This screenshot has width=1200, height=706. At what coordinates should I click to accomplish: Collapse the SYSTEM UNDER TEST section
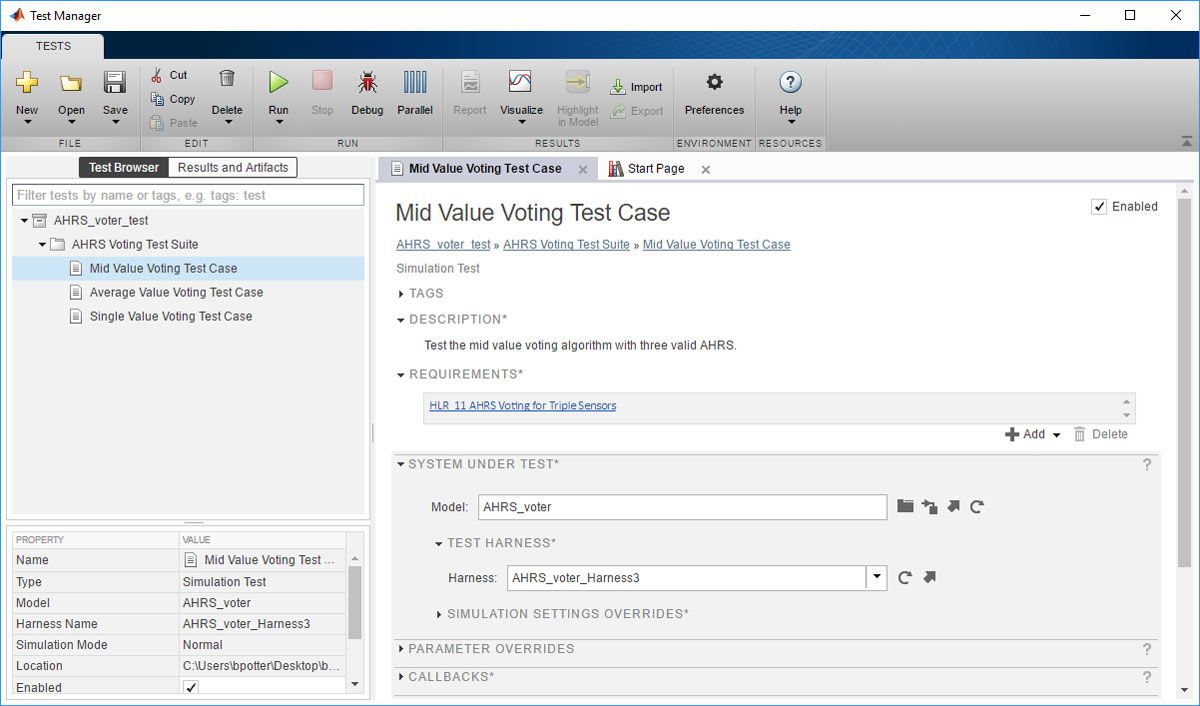tap(400, 464)
